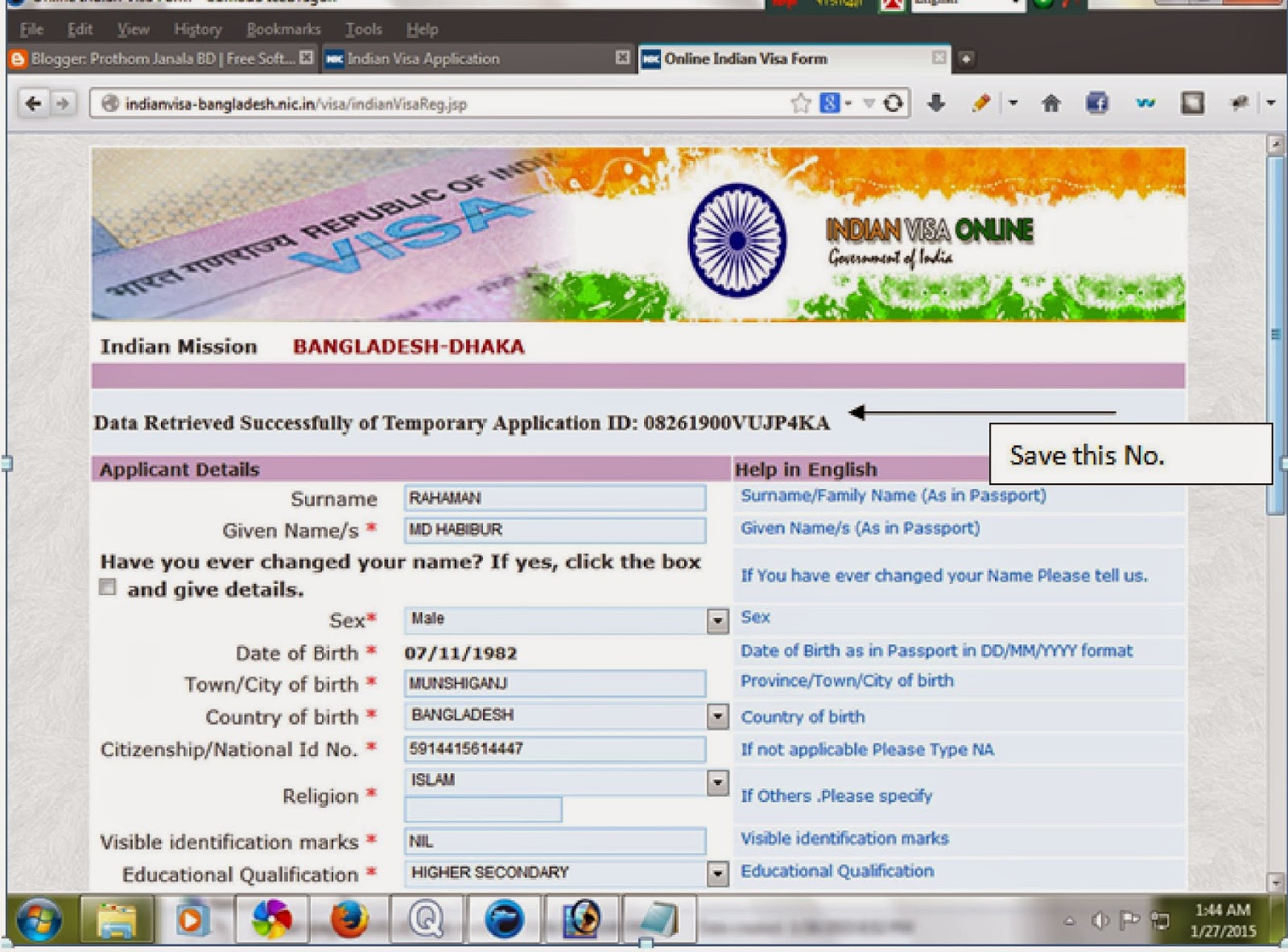Open the Edit menu
This screenshot has height=952, width=1288.
(80, 30)
